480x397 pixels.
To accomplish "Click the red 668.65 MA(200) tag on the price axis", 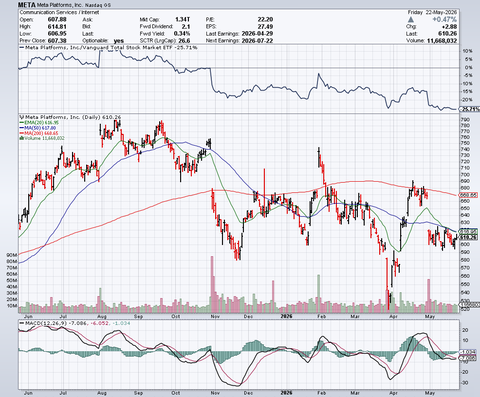I will click(469, 195).
